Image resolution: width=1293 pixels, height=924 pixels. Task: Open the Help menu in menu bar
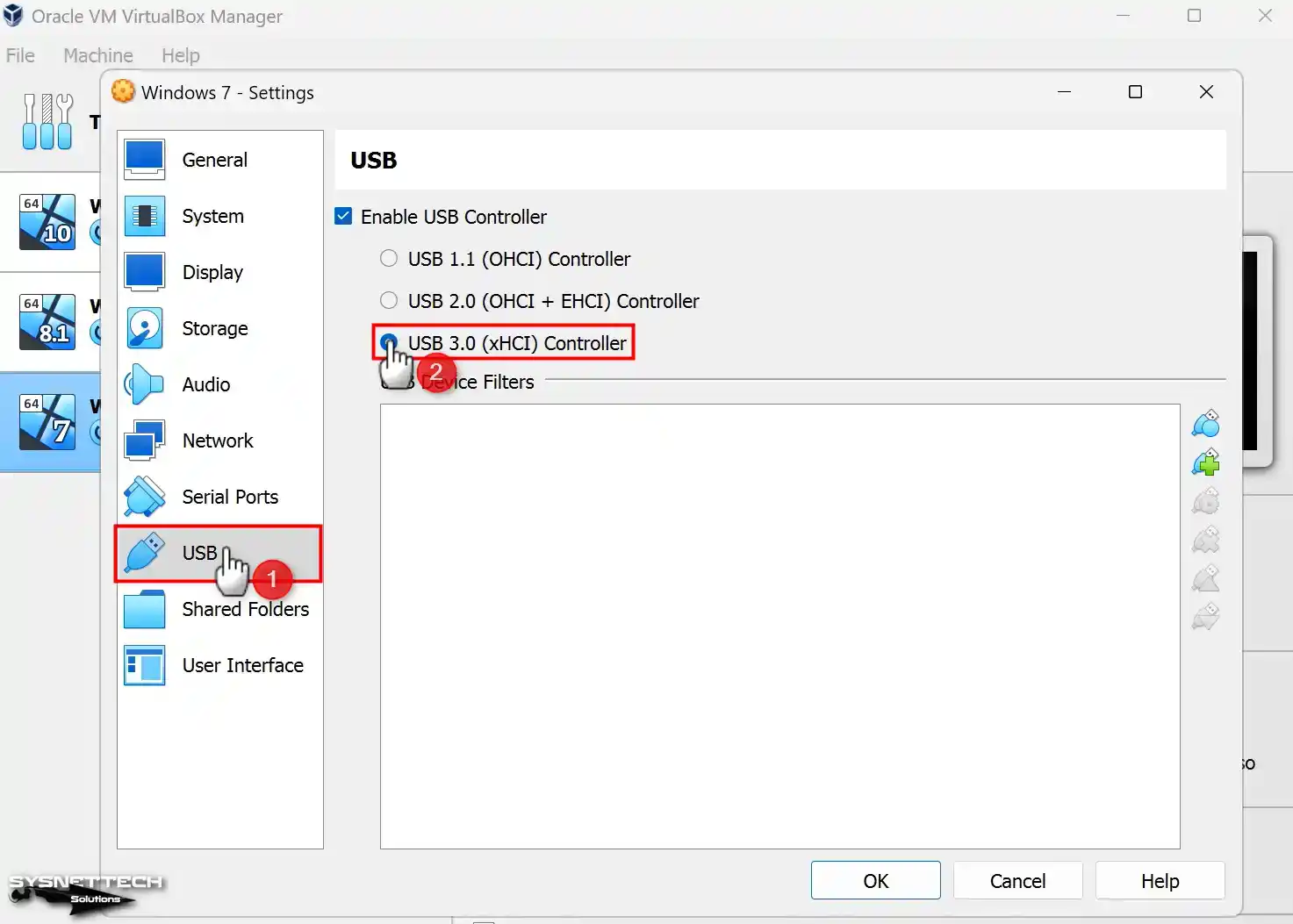(x=181, y=55)
